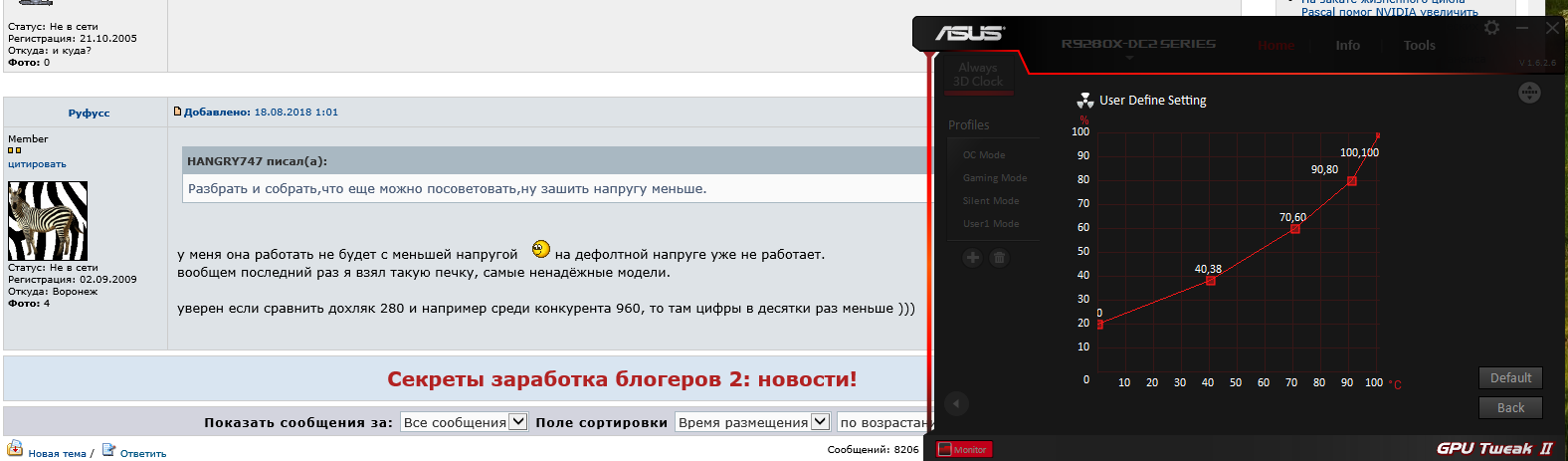Select the Silent Mode profile
Screen dimensions: 1568x461
click(x=991, y=201)
